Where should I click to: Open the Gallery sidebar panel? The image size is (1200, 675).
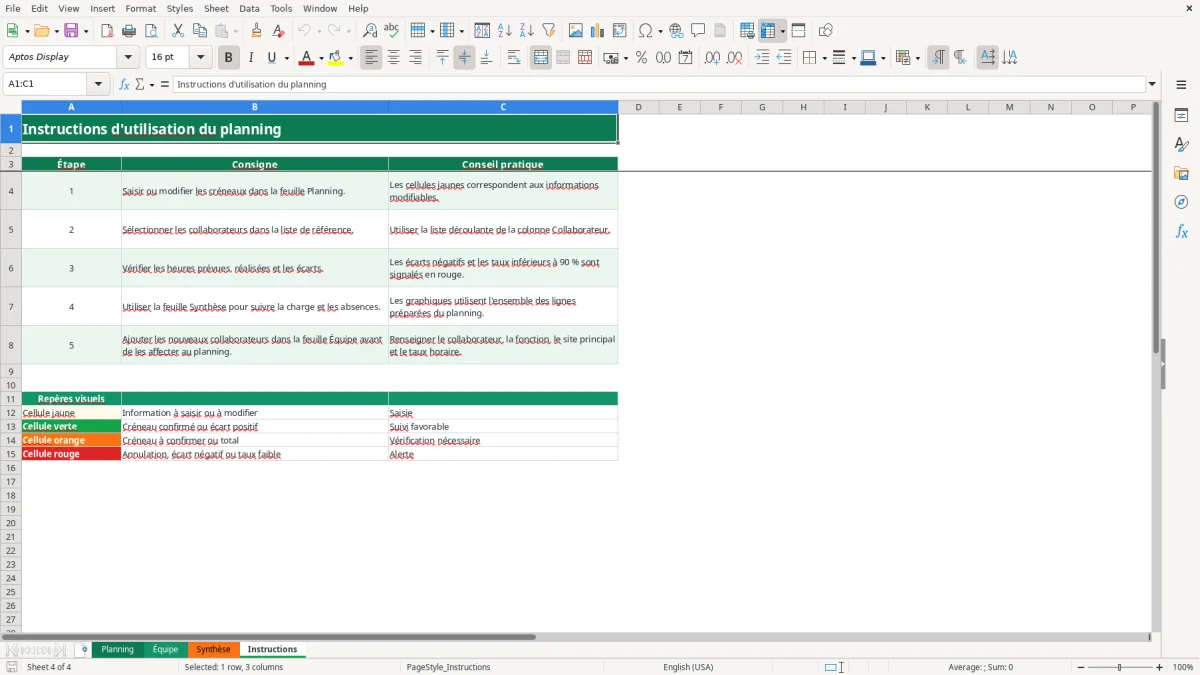(x=1181, y=174)
